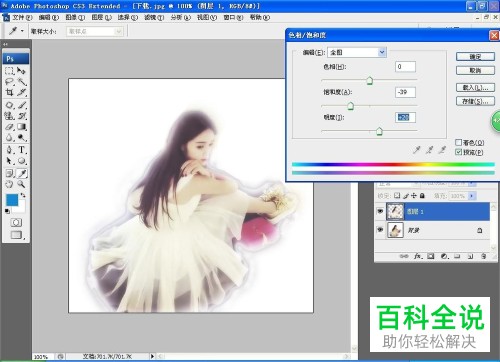
Task: Delete layer using the trash icon
Action: (x=483, y=256)
